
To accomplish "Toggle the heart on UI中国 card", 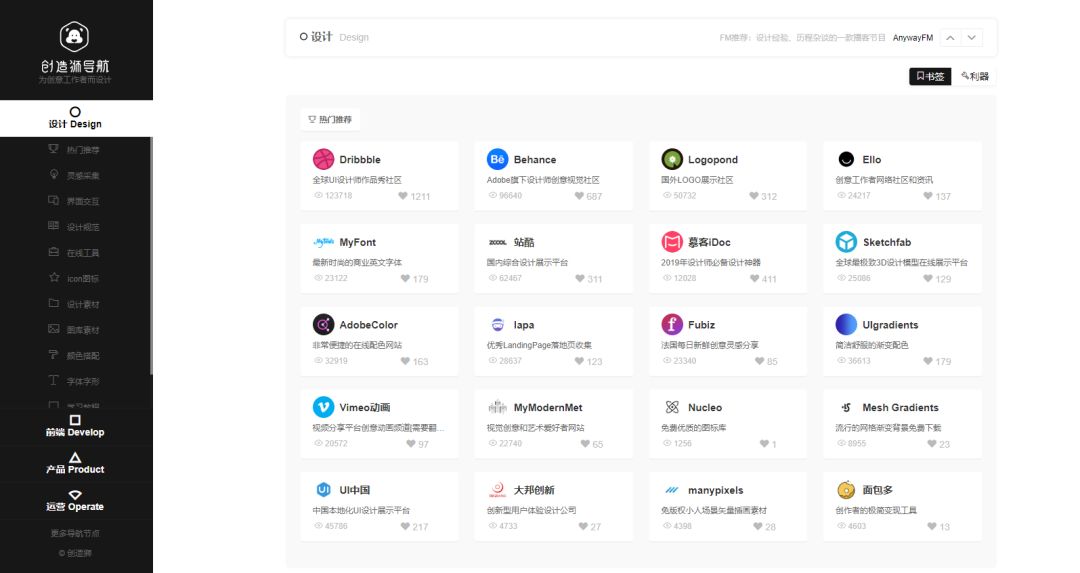I will pos(405,526).
